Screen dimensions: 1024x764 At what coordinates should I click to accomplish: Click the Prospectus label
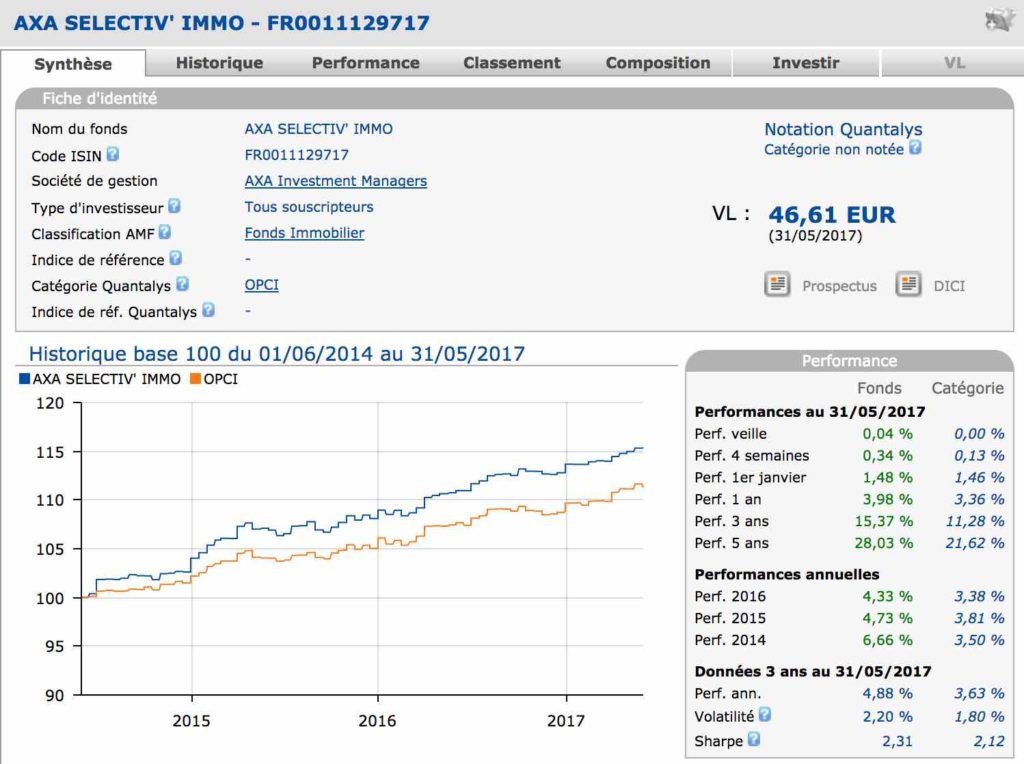pos(839,286)
